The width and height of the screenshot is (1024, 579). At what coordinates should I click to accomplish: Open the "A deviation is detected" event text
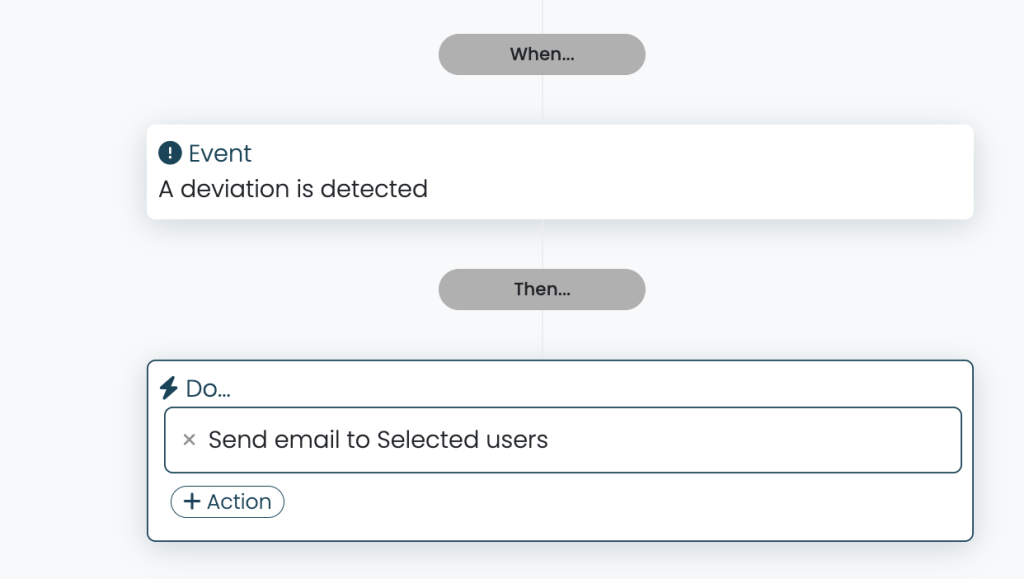(293, 188)
